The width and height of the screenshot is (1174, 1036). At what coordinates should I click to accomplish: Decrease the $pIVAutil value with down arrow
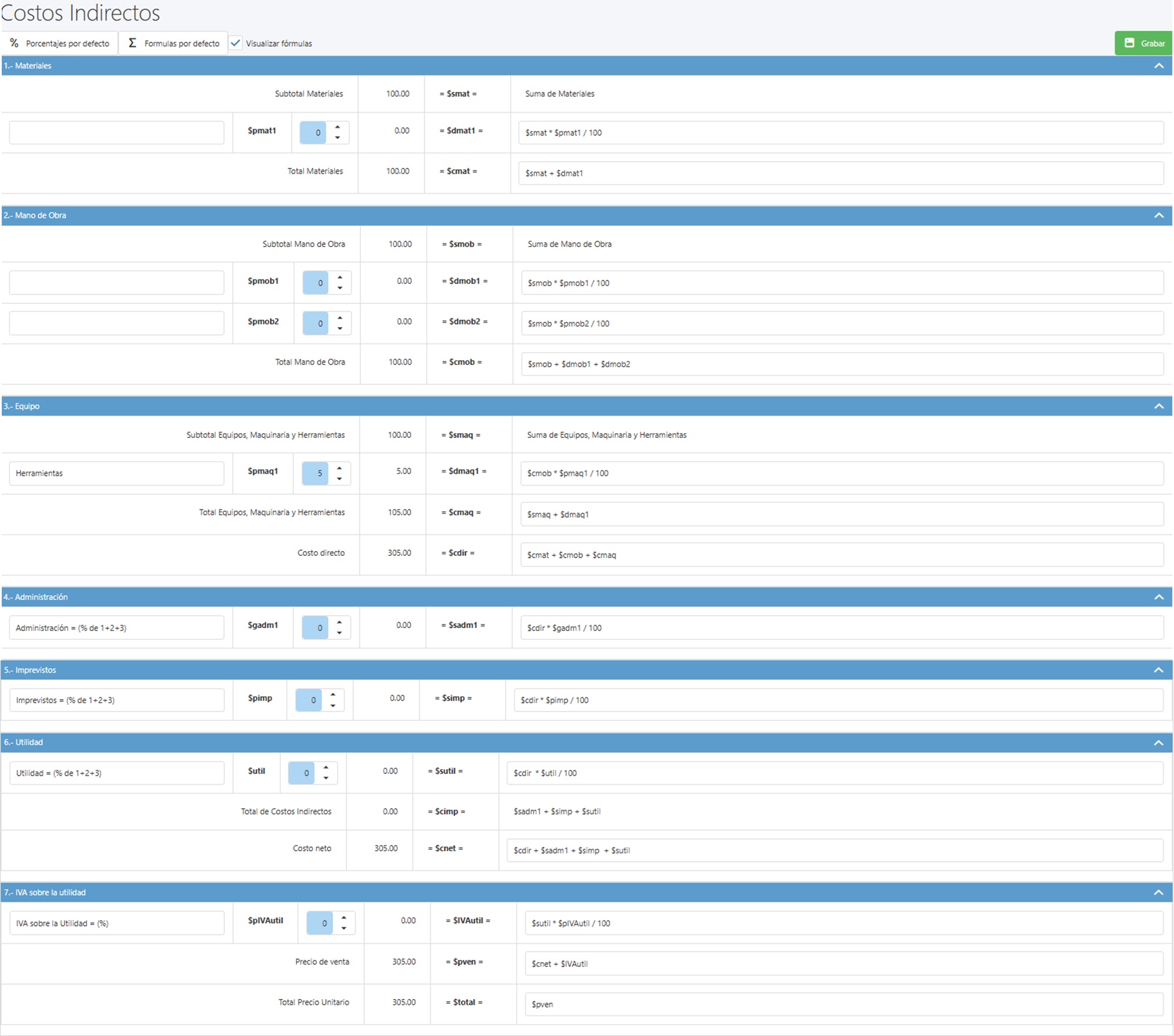click(344, 928)
